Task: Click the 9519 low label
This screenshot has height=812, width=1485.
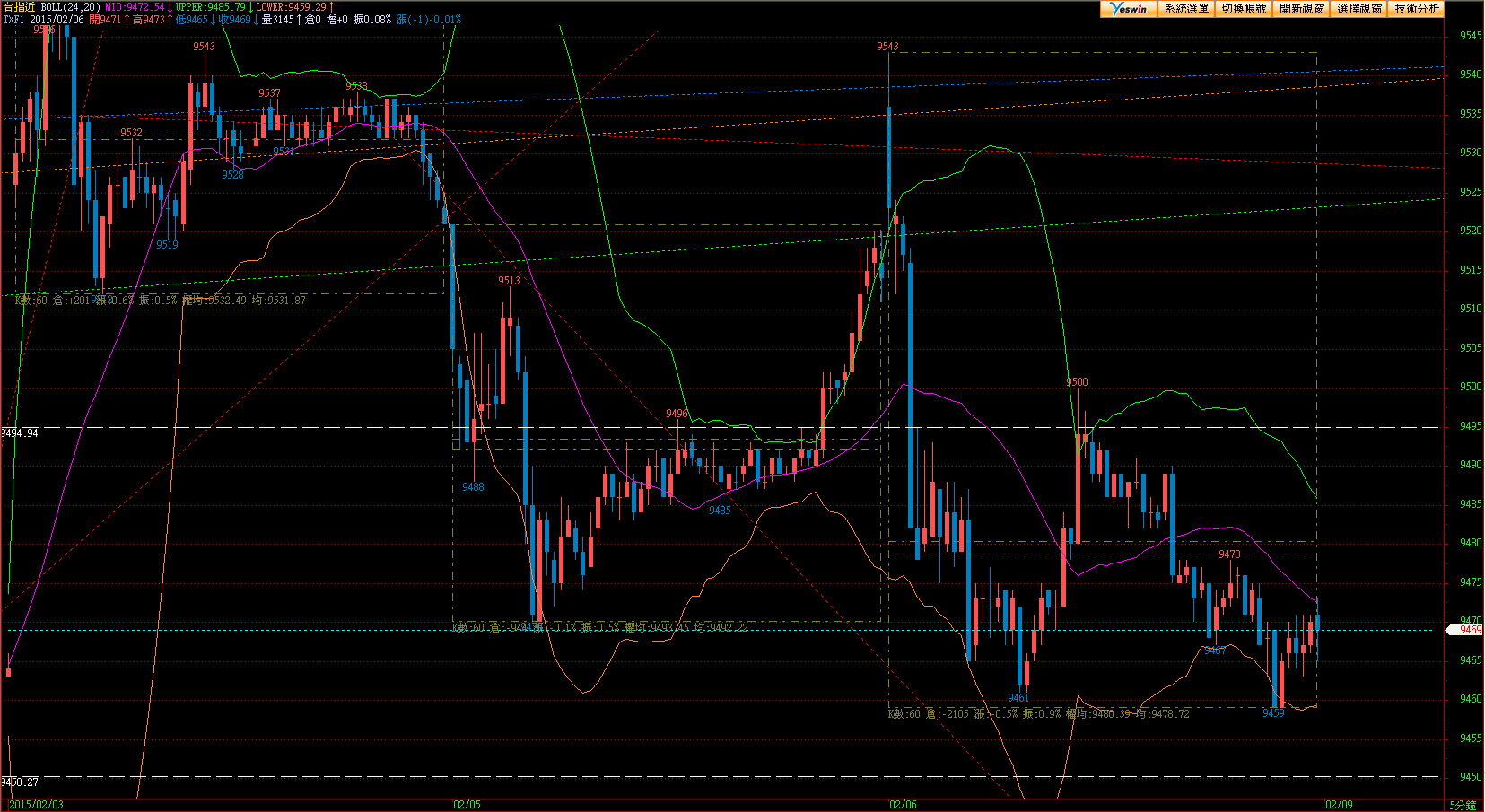Action: coord(167,245)
